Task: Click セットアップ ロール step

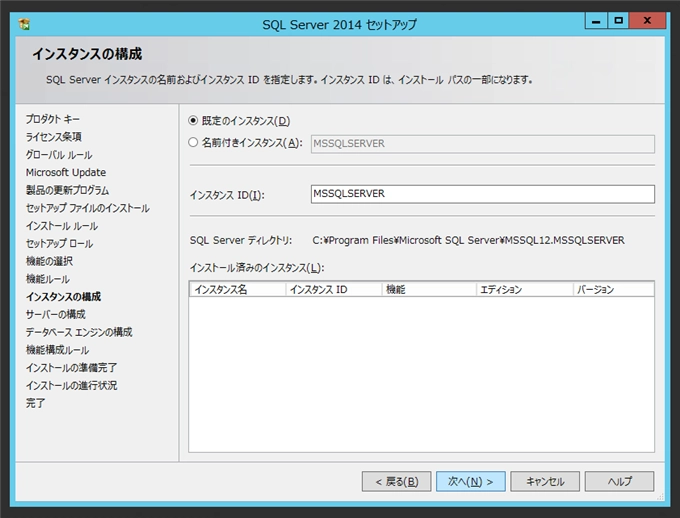Action: (x=59, y=243)
